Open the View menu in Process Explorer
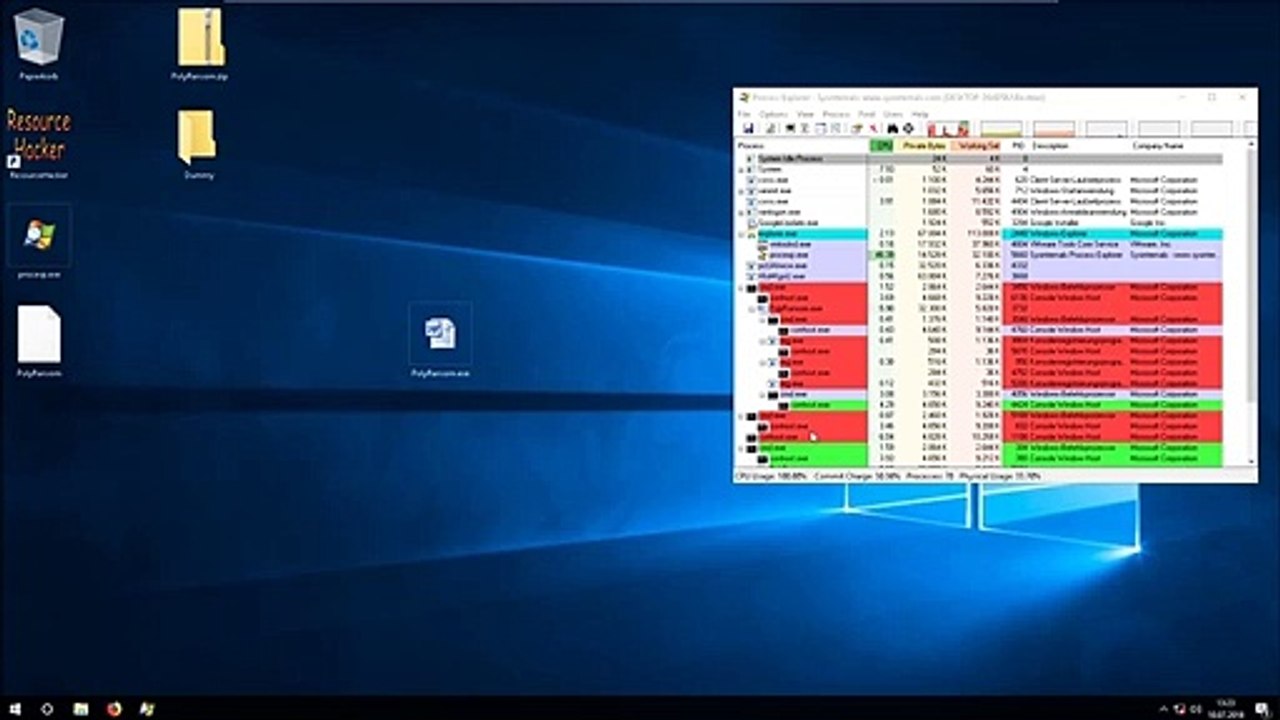The image size is (1280, 720). [x=805, y=115]
